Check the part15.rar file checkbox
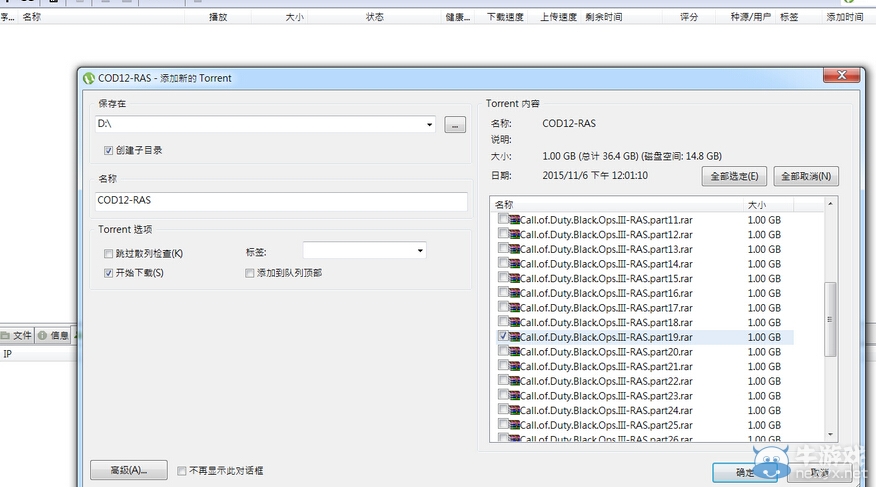The height and width of the screenshot is (487, 876). coord(503,278)
